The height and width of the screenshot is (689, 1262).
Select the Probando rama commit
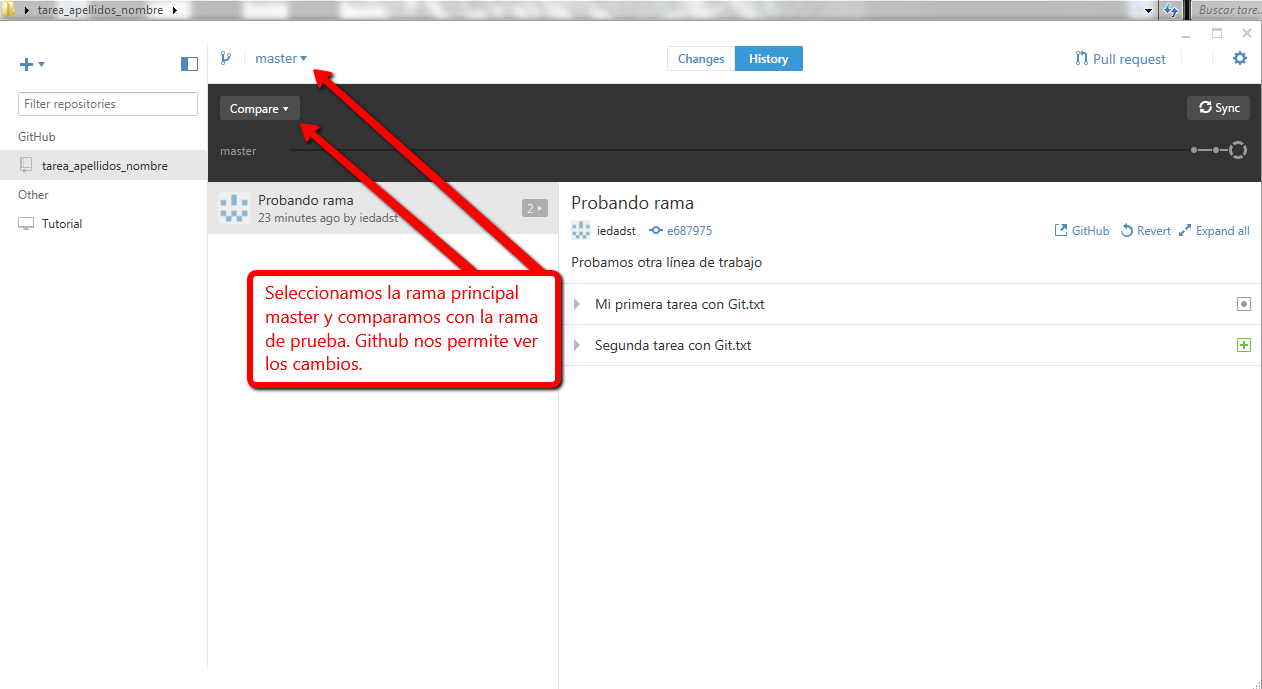(383, 208)
